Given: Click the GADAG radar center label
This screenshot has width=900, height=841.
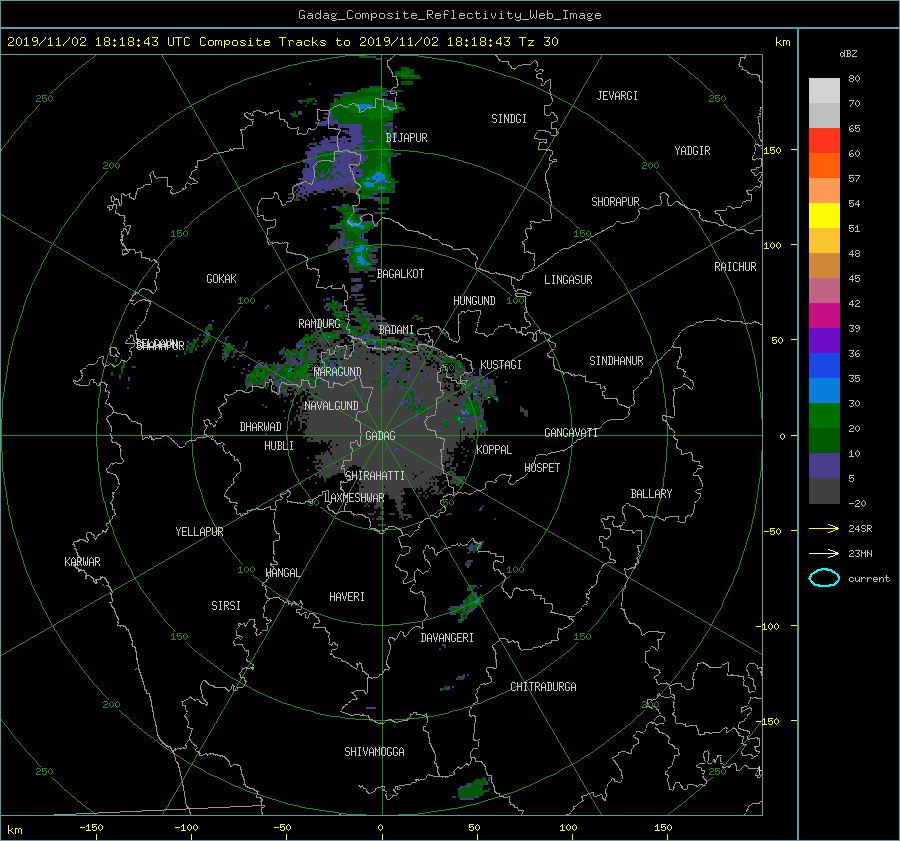Looking at the screenshot, I should (380, 436).
